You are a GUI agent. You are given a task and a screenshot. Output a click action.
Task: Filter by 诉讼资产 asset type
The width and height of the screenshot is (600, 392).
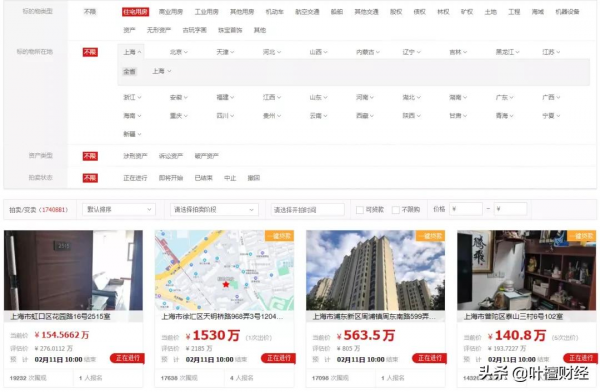click(x=171, y=156)
